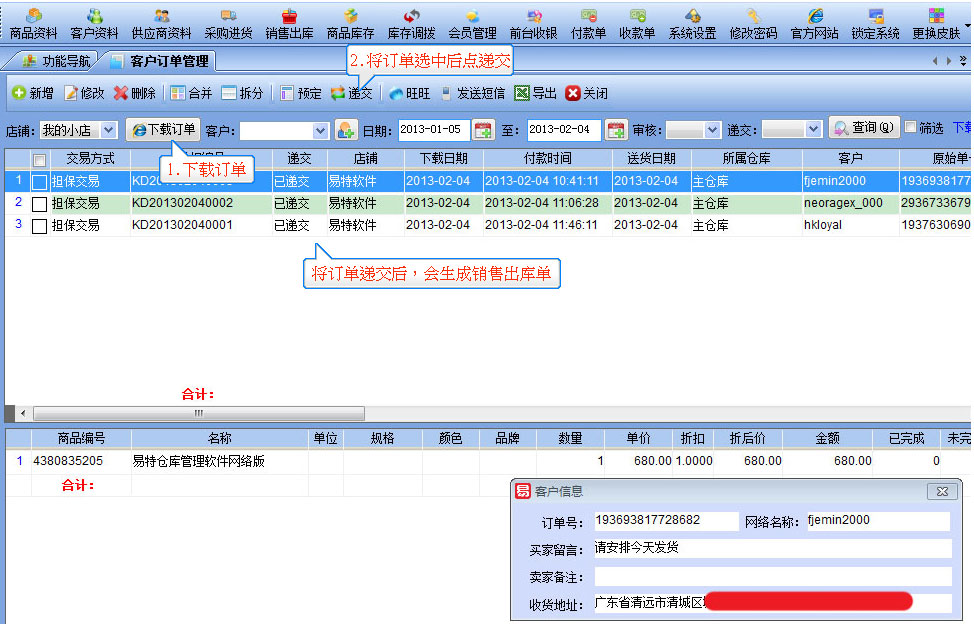Screen dimensions: 974x624
Task: Click the add customer icon beside 客户 field
Action: click(346, 130)
